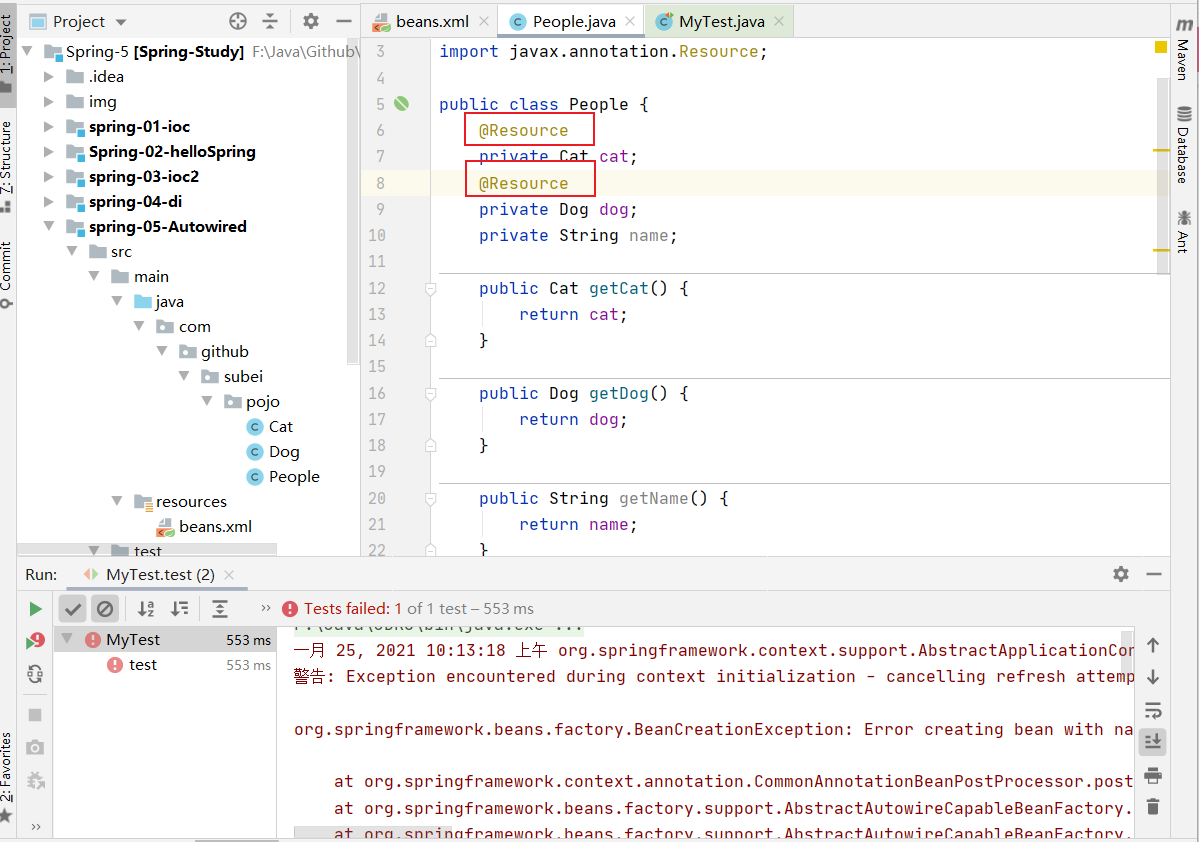Click the Rerun Failed Tests icon
The height and width of the screenshot is (842, 1199).
36,641
